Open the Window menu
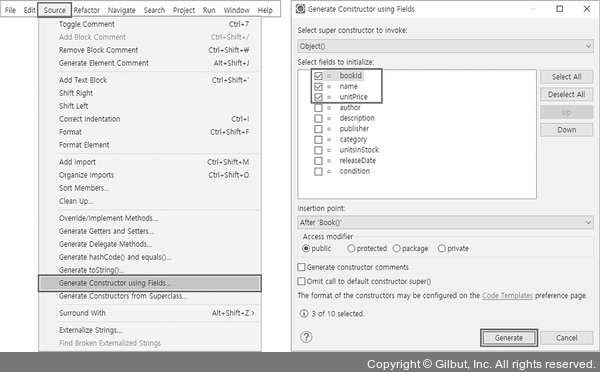 [x=236, y=10]
